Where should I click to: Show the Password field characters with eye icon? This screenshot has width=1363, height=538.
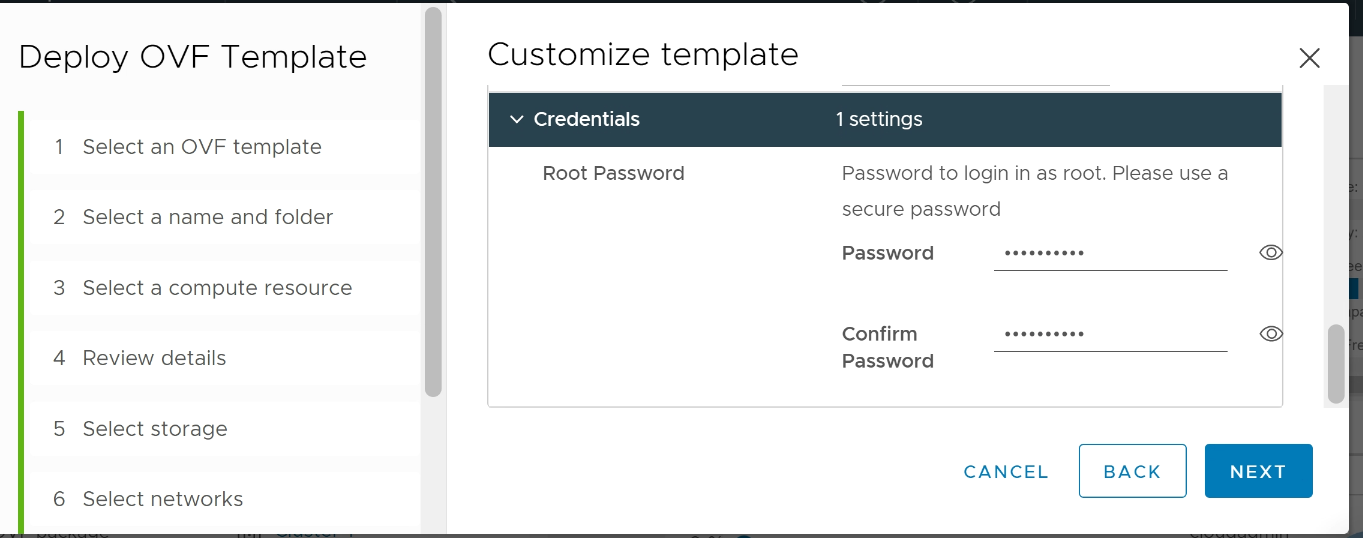(x=1270, y=253)
